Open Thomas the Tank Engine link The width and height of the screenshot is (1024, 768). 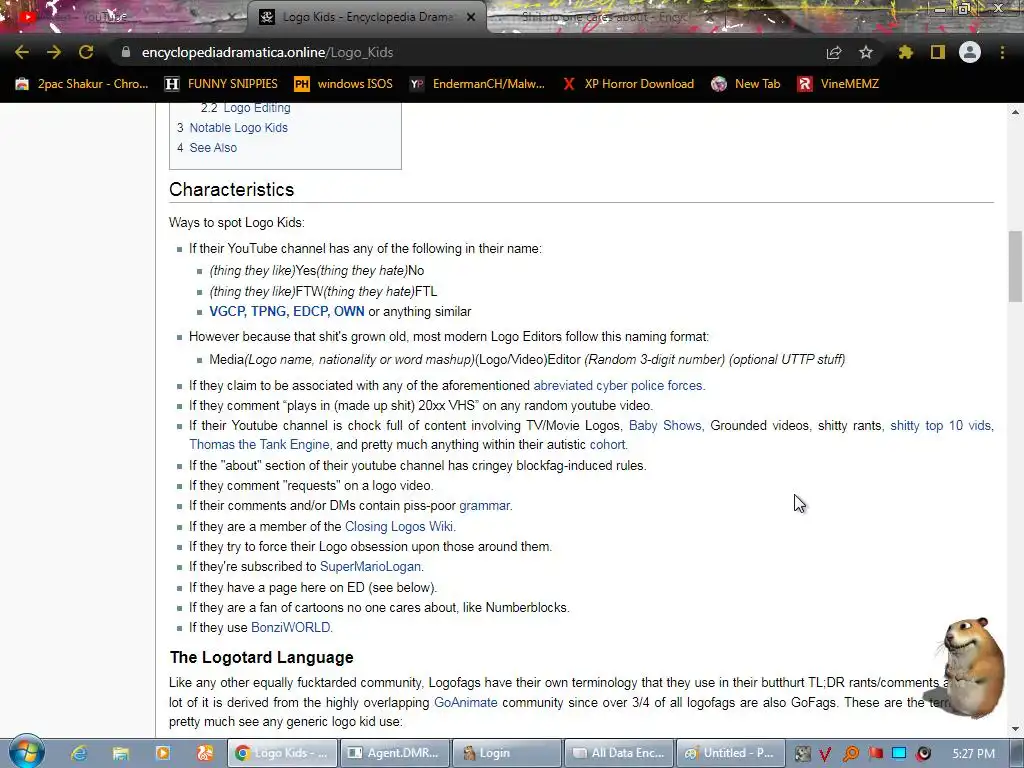point(261,445)
